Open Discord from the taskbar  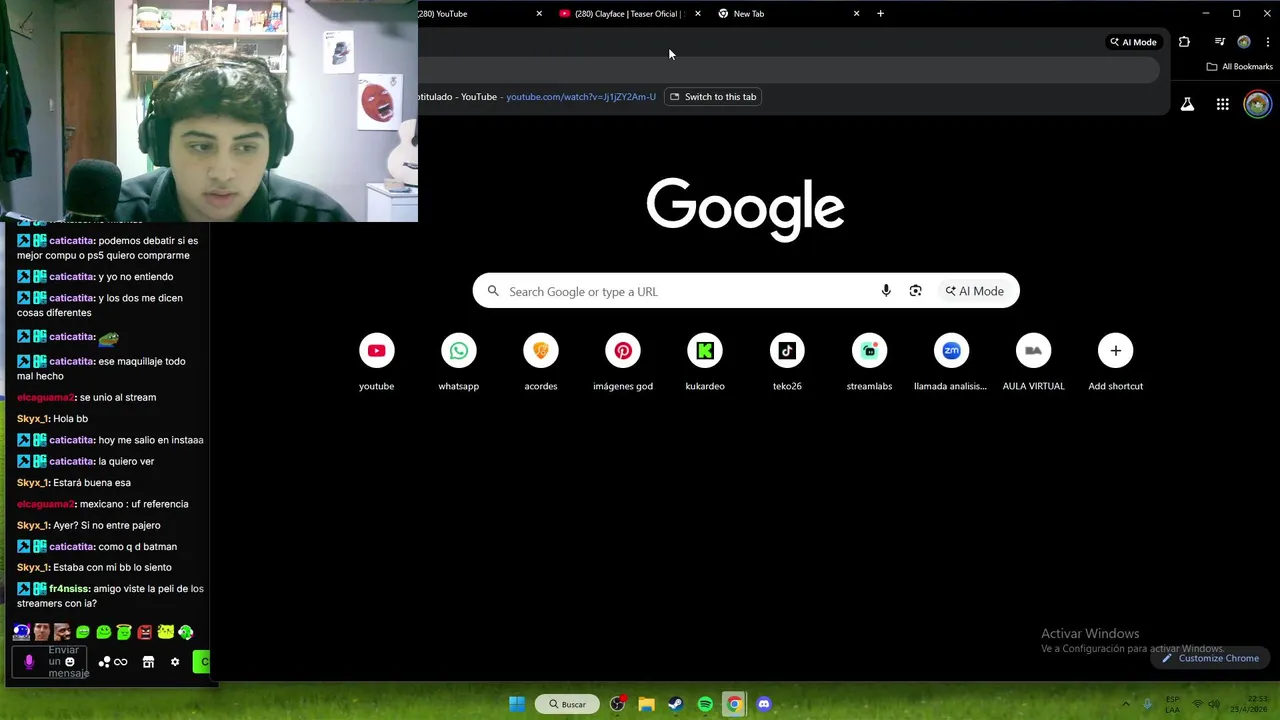point(764,704)
